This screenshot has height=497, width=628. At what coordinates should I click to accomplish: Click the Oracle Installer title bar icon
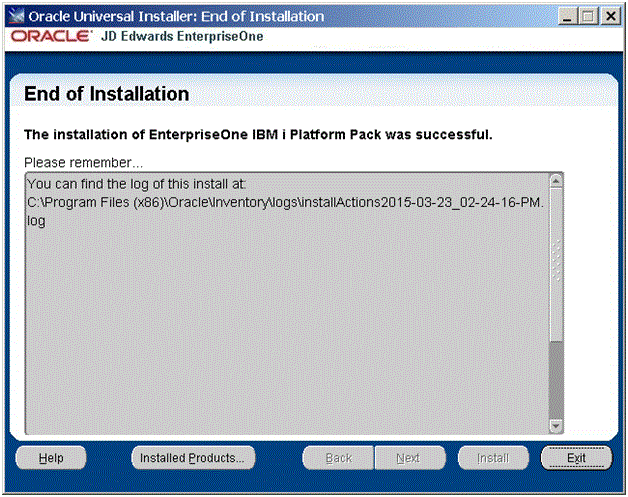click(16, 16)
